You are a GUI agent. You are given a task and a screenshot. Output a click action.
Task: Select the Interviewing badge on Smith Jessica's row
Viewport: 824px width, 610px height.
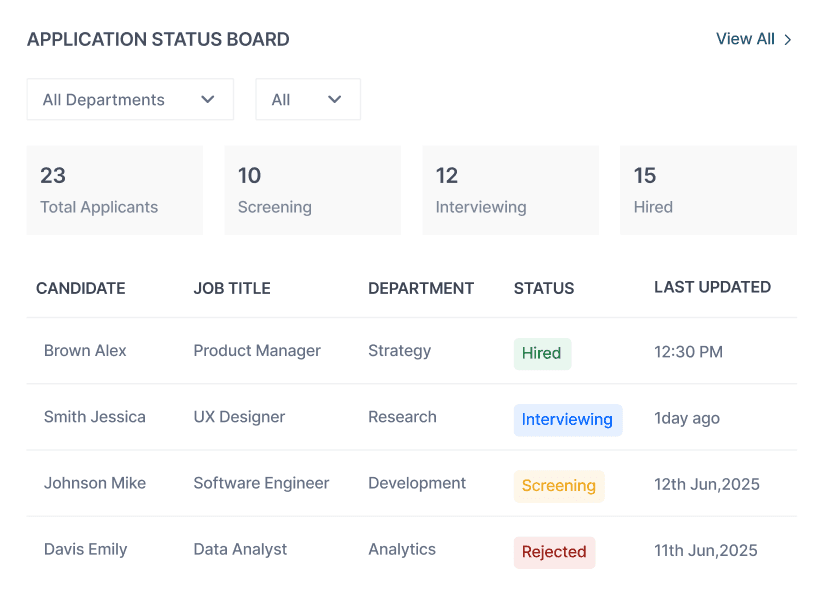coord(568,419)
